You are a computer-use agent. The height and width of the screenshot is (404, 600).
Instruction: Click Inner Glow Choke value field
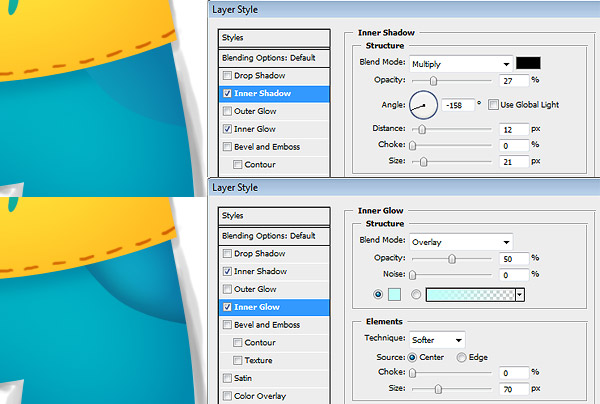(514, 373)
